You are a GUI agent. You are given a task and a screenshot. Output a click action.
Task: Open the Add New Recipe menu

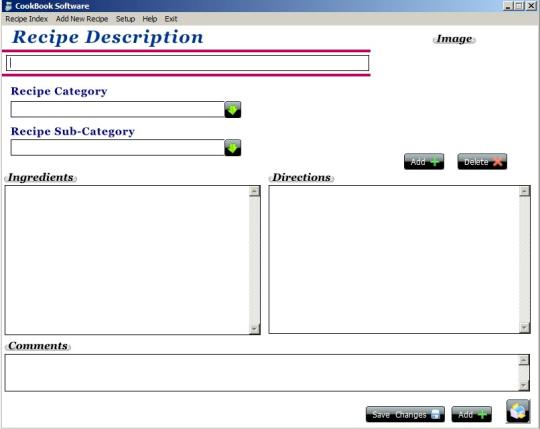[82, 19]
